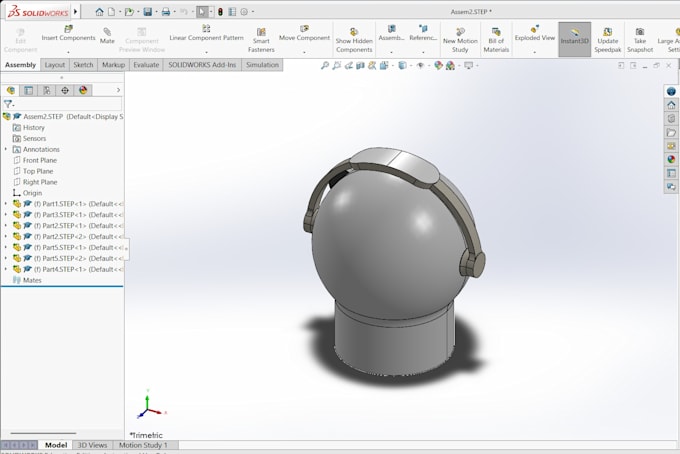The width and height of the screenshot is (680, 454).
Task: Expand the SOLIDWORKS main menu arrow
Action: pyautogui.click(x=75, y=12)
